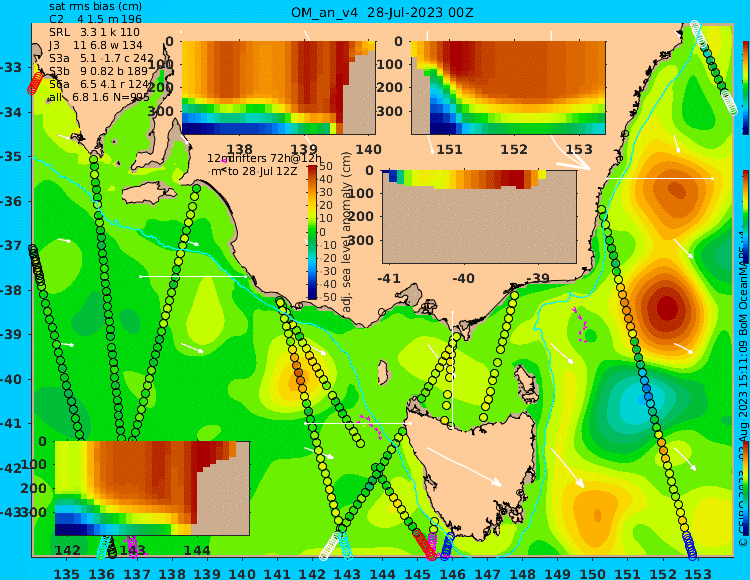The image size is (750, 580).
Task: Click main longitude axis label '145'
Action: (417, 573)
